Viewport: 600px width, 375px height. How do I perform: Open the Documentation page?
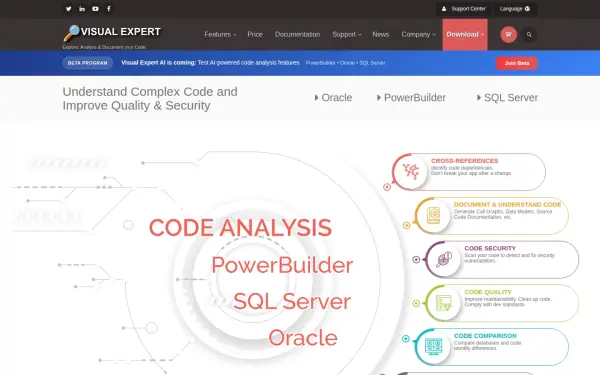pyautogui.click(x=297, y=34)
